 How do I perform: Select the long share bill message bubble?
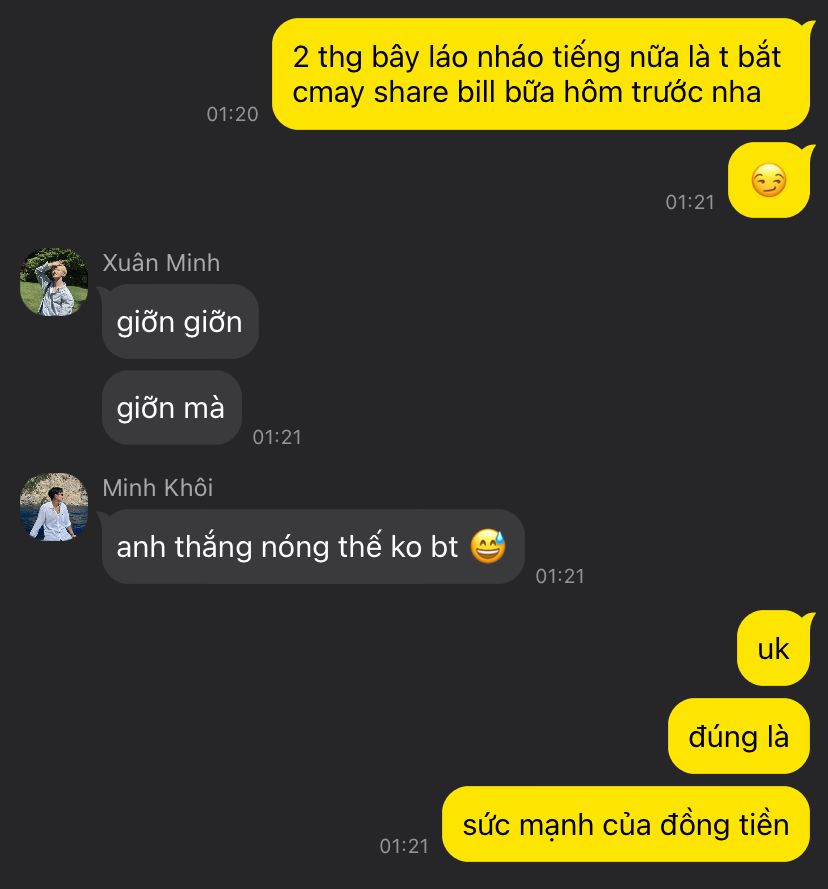540,74
